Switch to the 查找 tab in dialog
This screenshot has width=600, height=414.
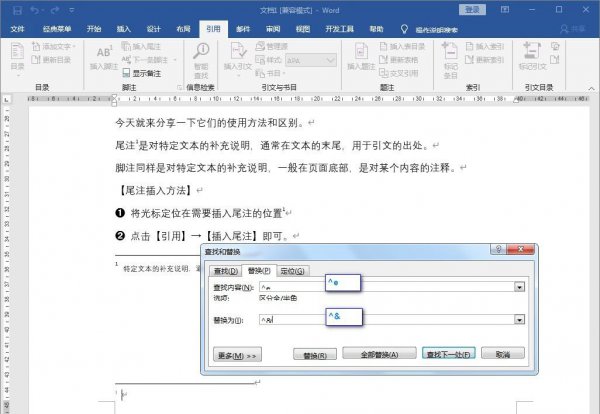tap(226, 271)
